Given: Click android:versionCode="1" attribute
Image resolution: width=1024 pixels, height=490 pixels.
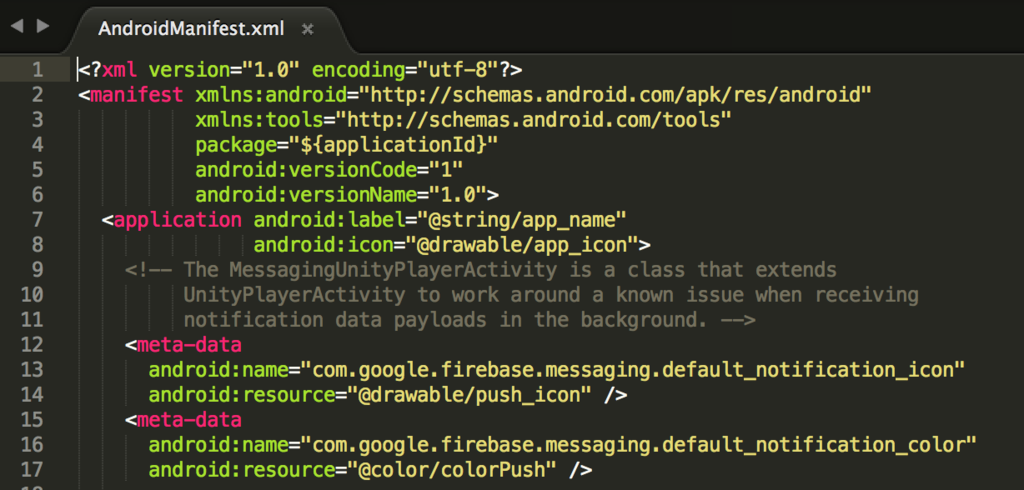Looking at the screenshot, I should [x=329, y=170].
